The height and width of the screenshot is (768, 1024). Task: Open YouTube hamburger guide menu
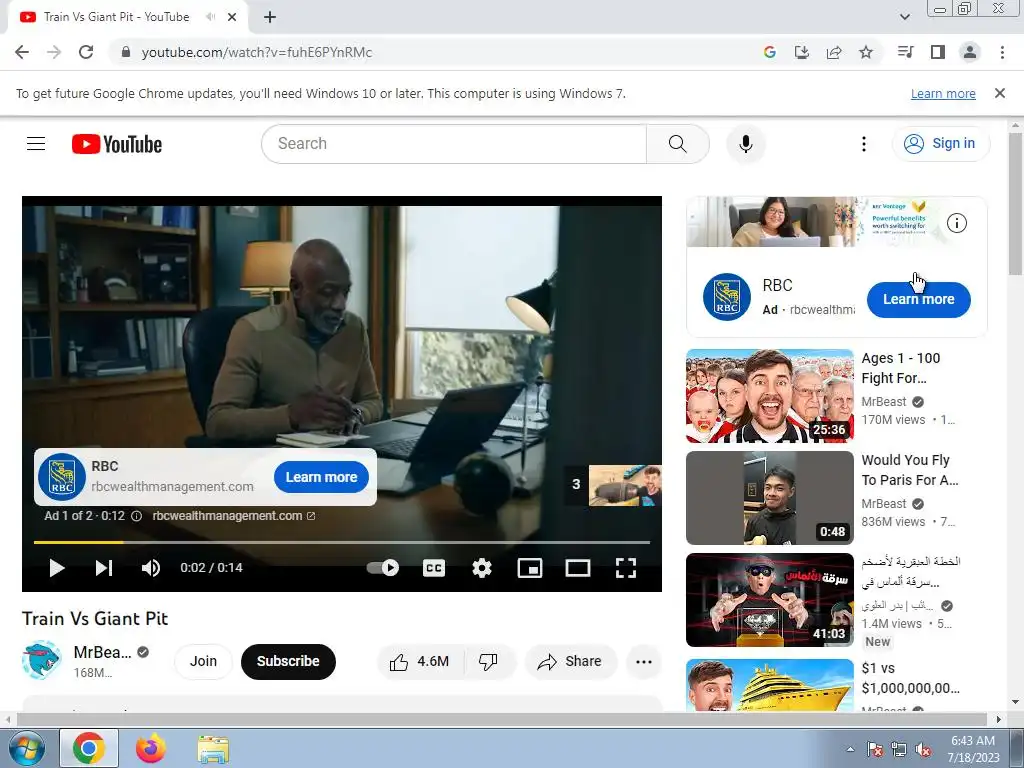coord(36,144)
